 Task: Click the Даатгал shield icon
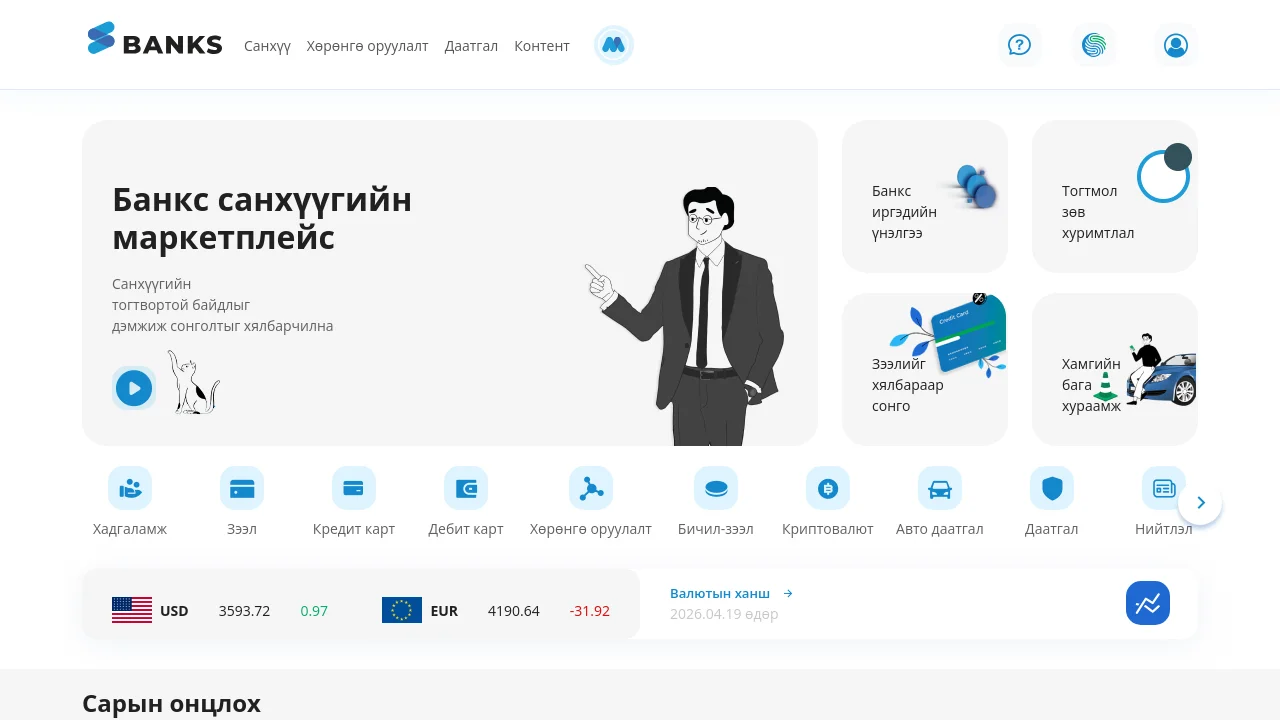point(1052,488)
